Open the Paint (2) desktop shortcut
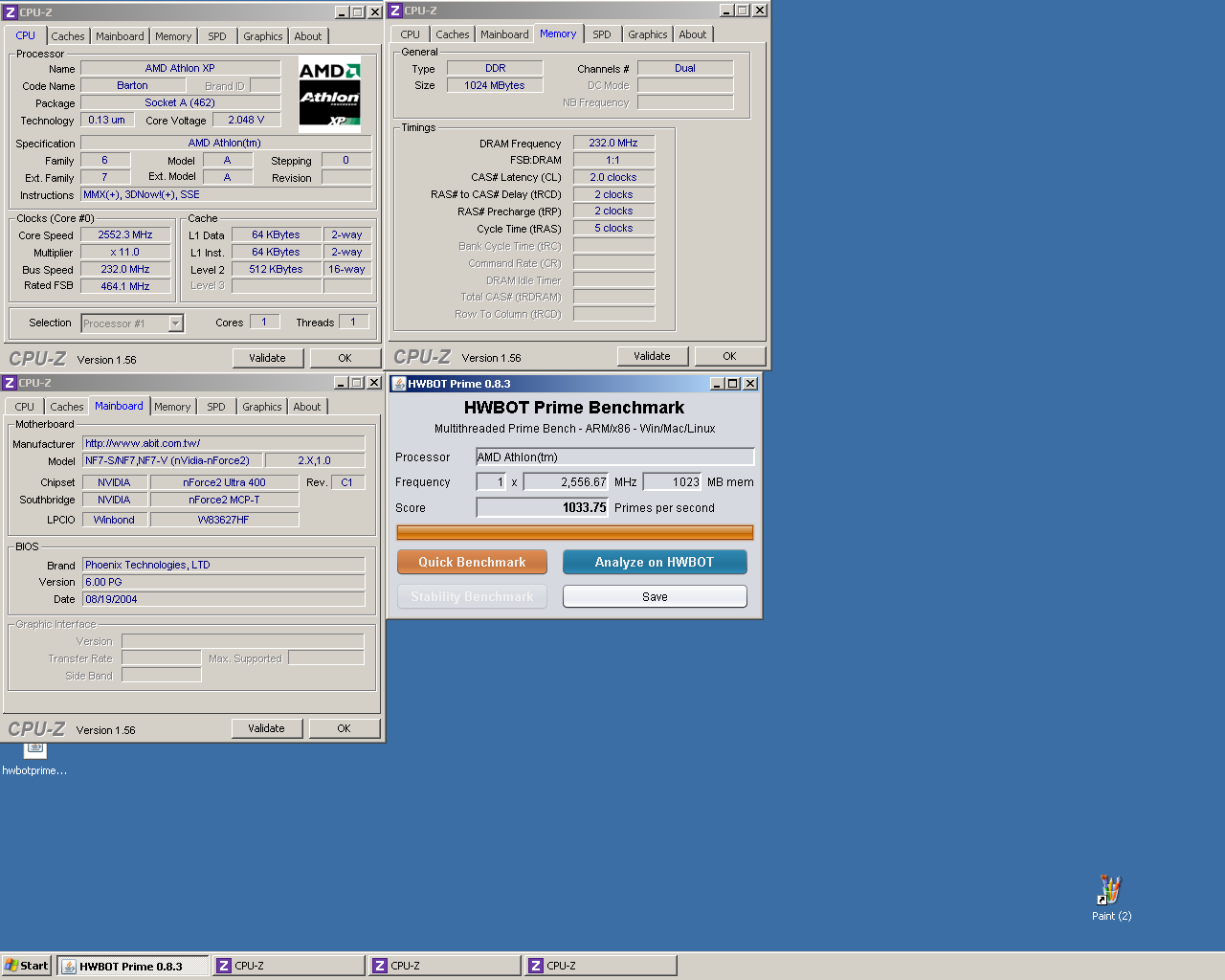1225x980 pixels. 1110,898
